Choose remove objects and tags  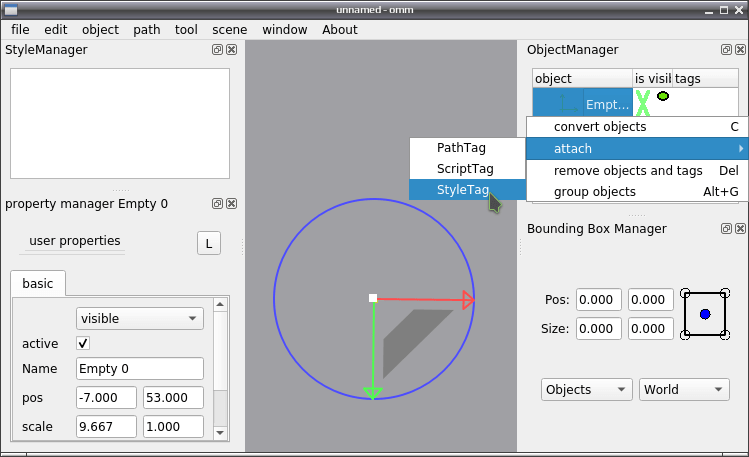[x=637, y=170]
